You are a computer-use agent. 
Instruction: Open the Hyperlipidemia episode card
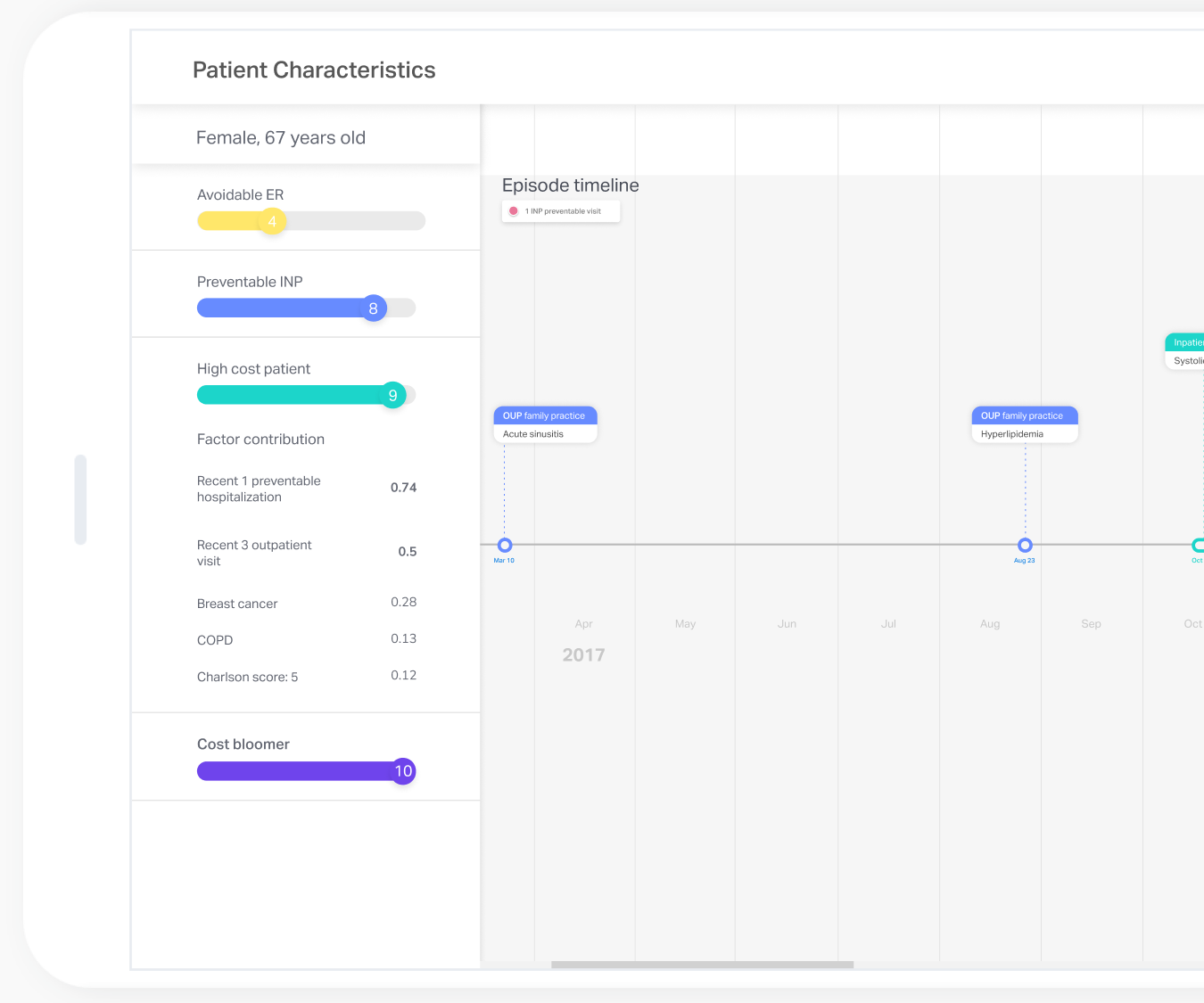(1024, 425)
